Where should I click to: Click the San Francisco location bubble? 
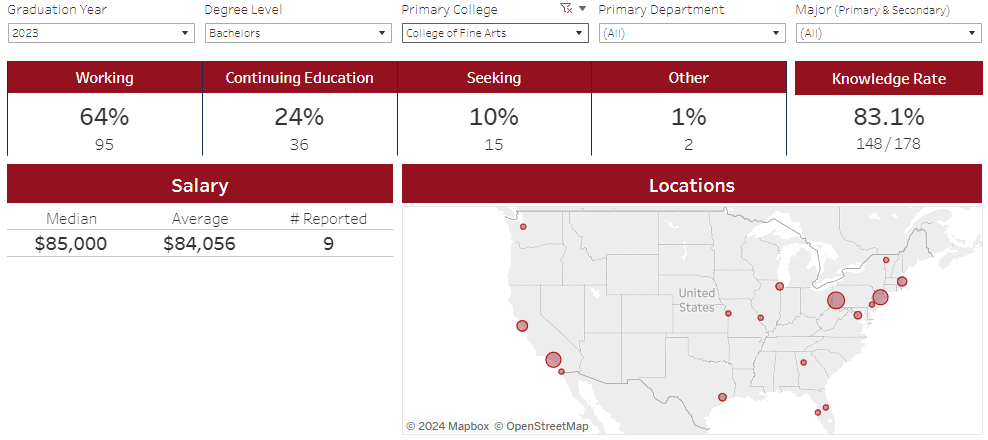pyautogui.click(x=522, y=326)
